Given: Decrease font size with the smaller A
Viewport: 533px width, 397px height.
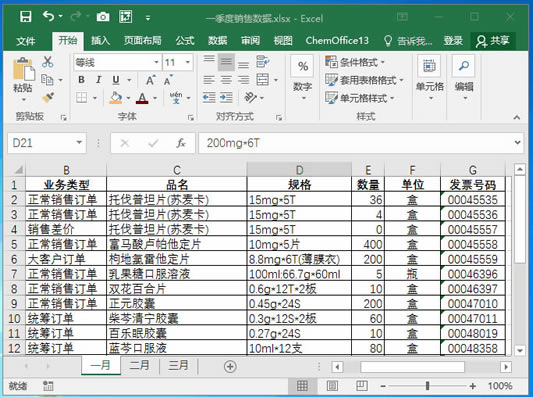Looking at the screenshot, I should 168,80.
